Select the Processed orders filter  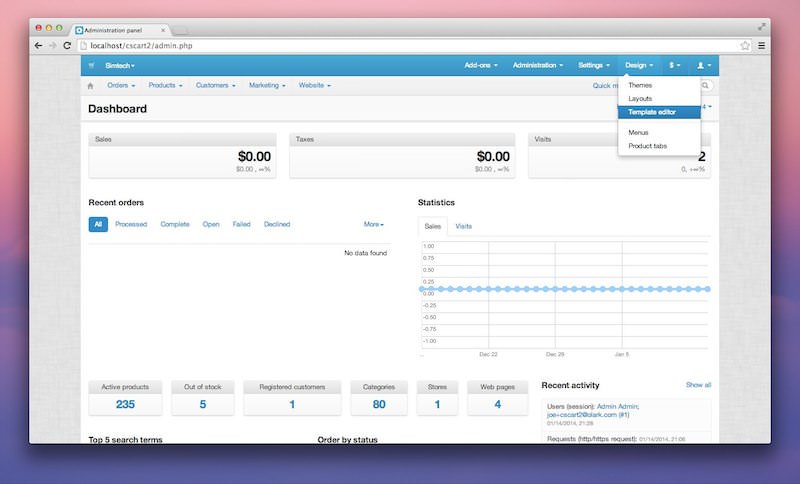click(x=131, y=225)
